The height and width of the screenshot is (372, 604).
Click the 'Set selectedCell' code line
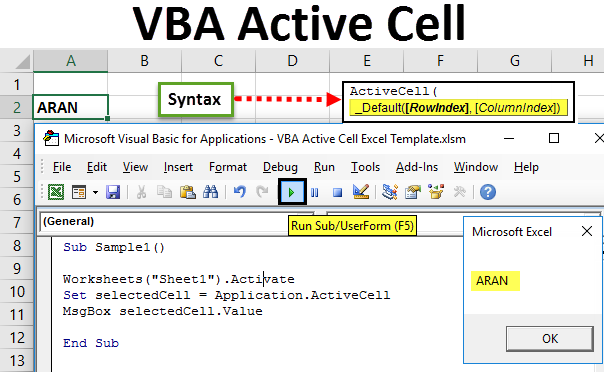tap(227, 295)
